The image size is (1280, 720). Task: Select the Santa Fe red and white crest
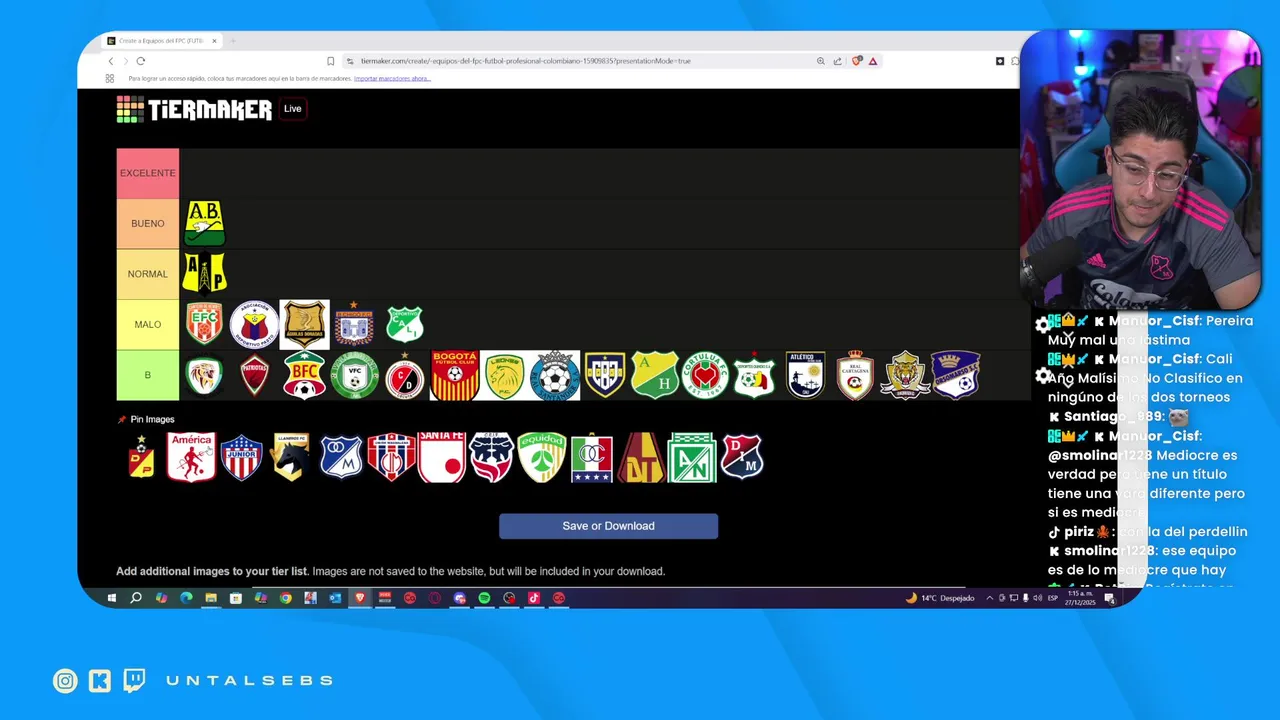(441, 458)
